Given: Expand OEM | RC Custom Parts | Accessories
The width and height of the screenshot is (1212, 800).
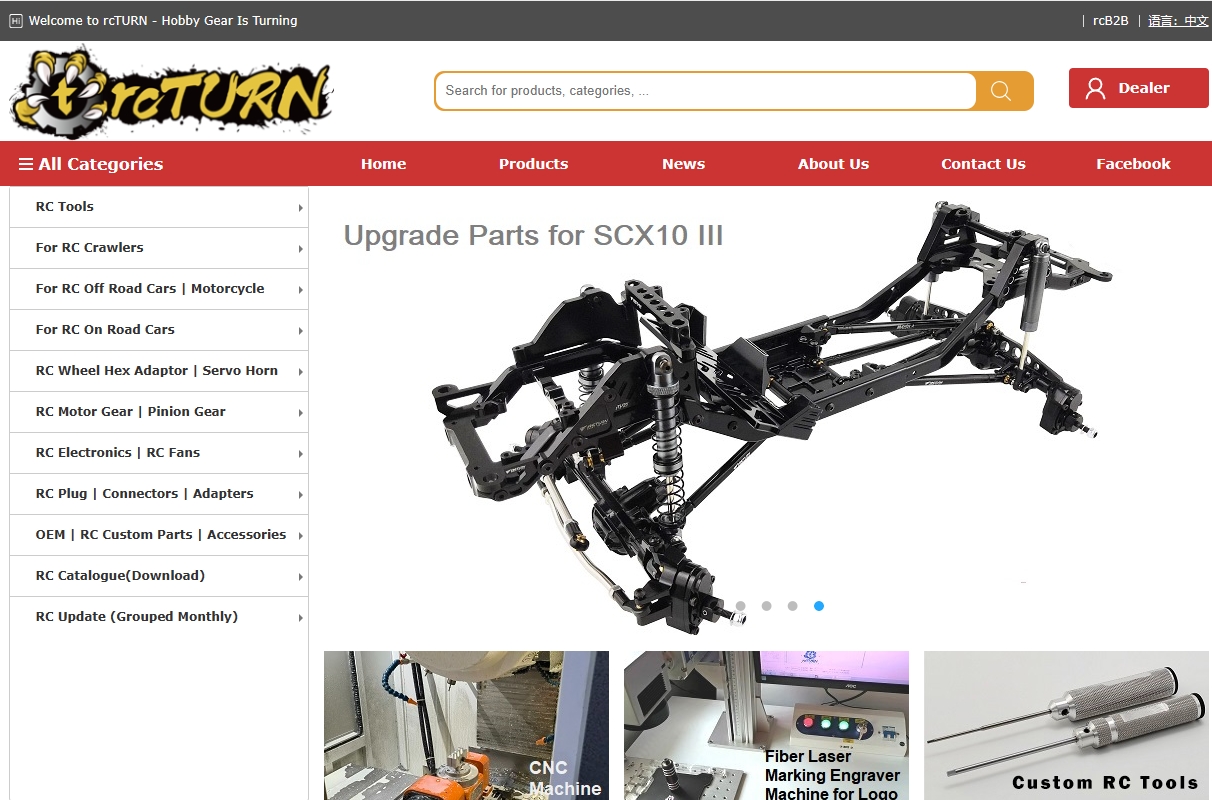Looking at the screenshot, I should click(159, 535).
